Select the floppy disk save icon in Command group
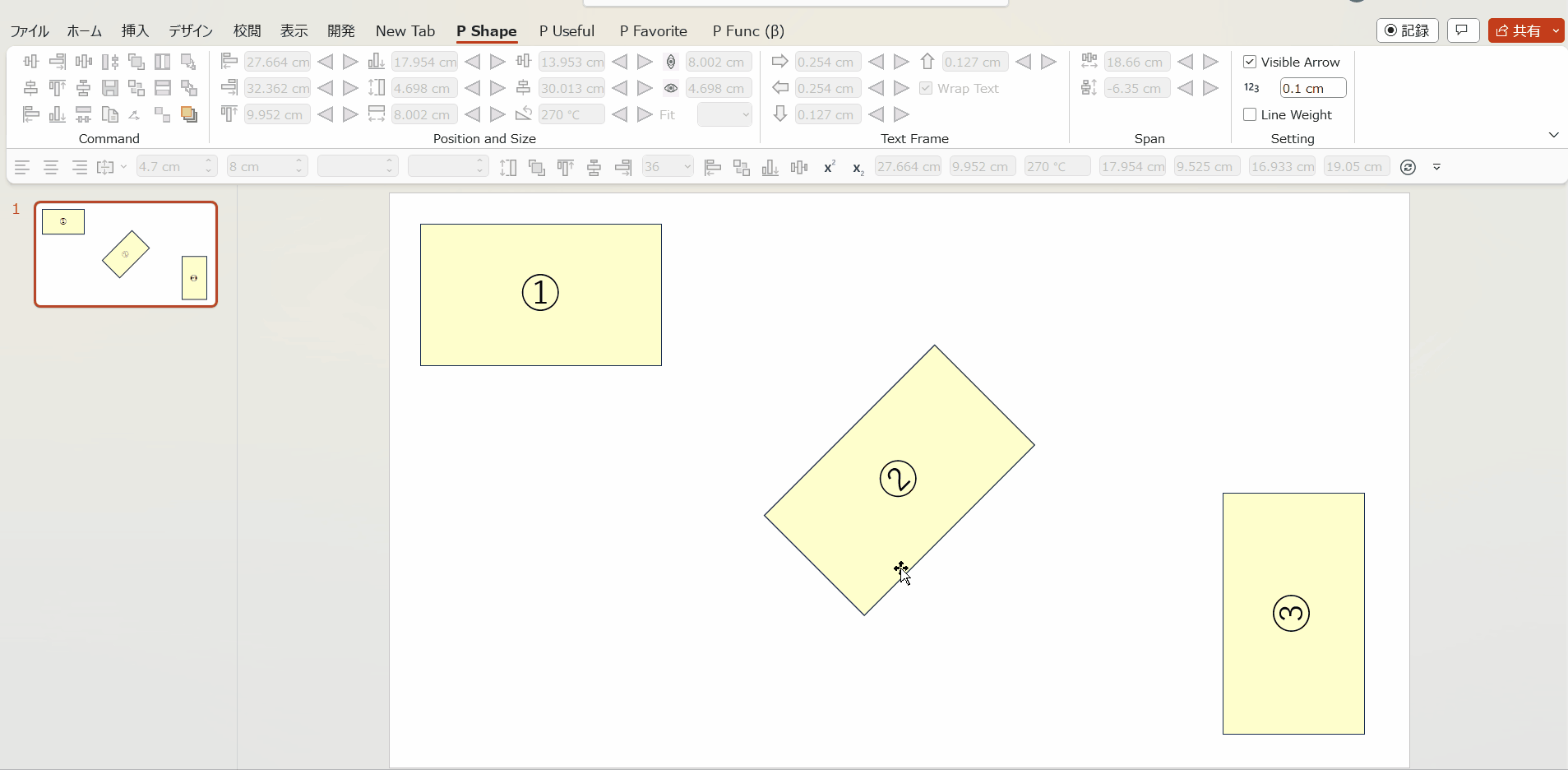Viewport: 1568px width, 770px height. [109, 88]
